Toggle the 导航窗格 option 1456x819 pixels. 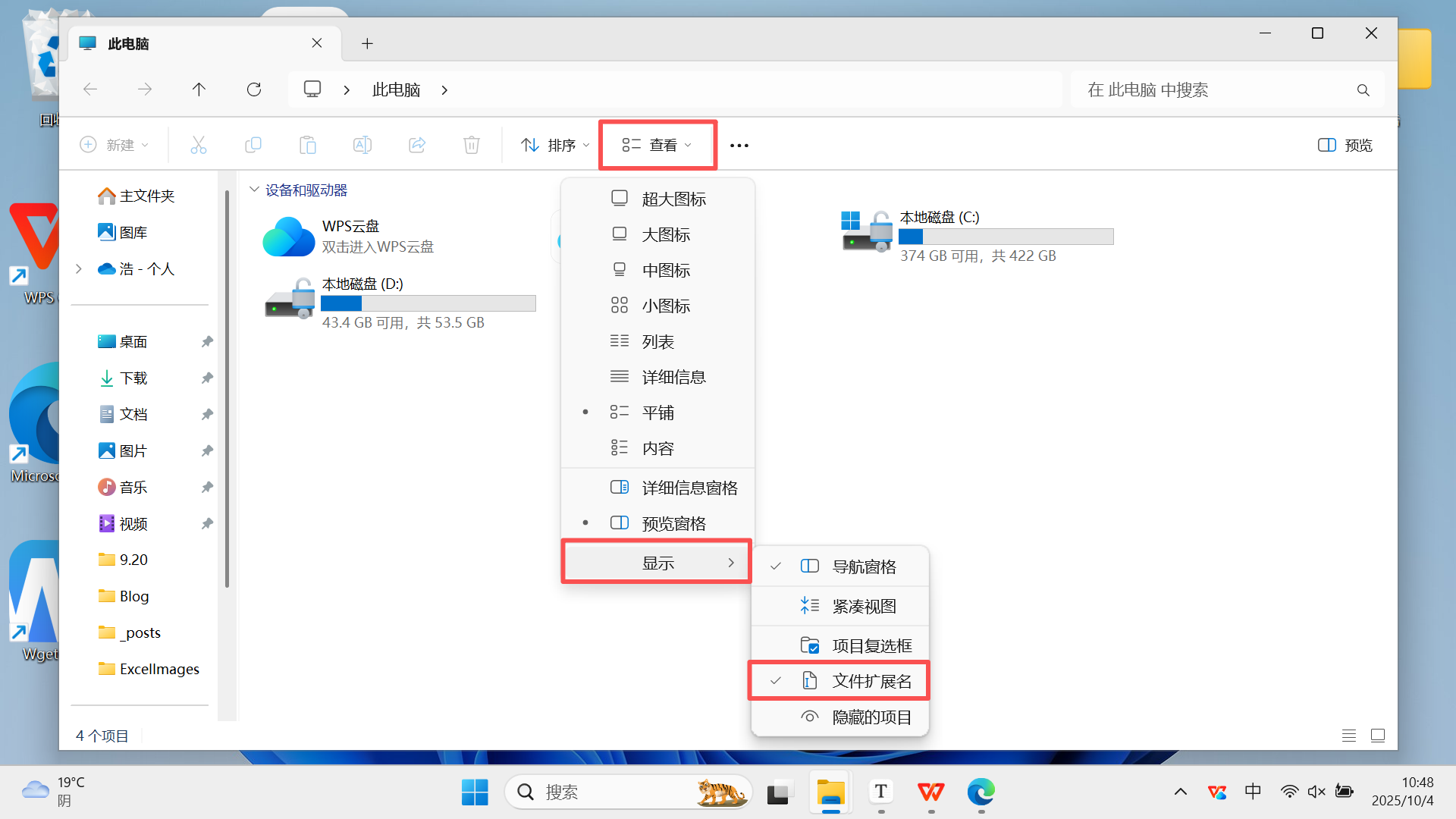coord(864,566)
